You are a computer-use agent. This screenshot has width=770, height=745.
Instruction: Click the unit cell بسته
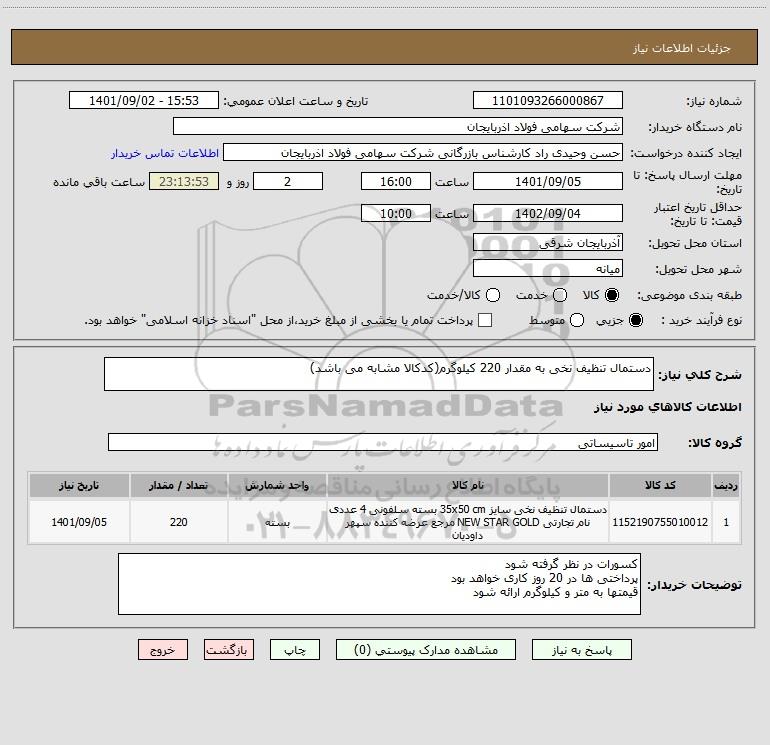(277, 522)
